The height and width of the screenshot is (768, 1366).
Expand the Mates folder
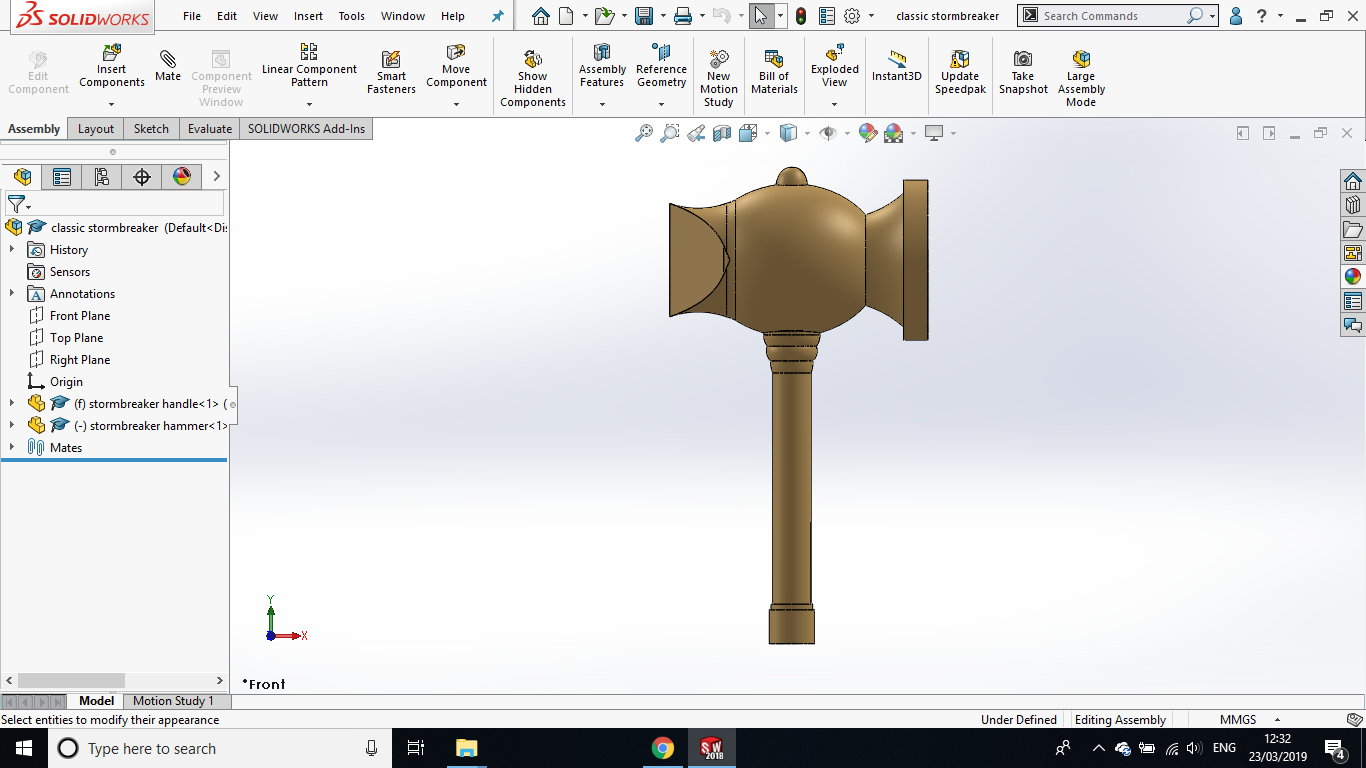pos(12,448)
